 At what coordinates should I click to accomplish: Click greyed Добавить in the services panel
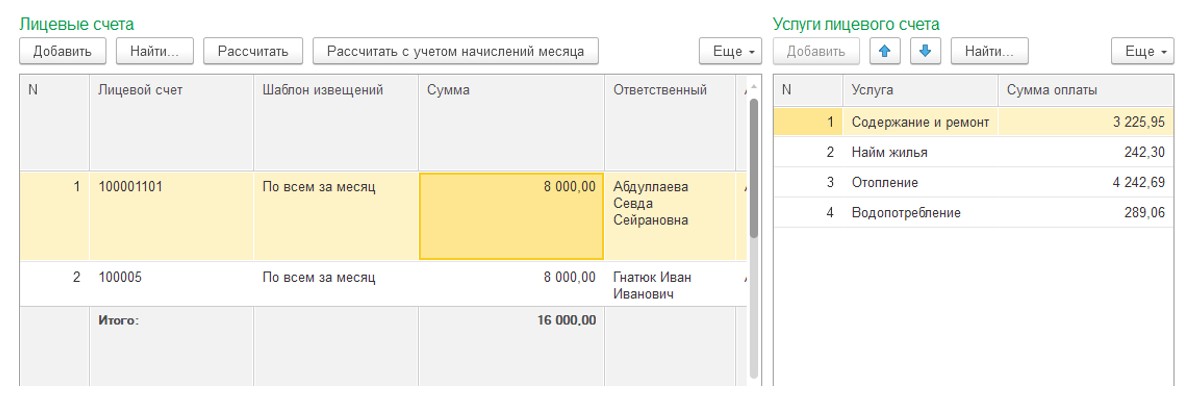point(816,51)
